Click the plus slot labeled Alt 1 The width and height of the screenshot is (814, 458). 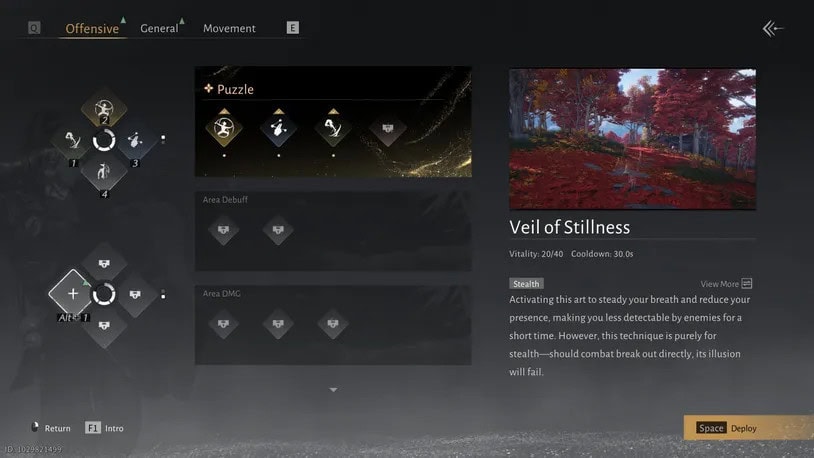coord(73,294)
